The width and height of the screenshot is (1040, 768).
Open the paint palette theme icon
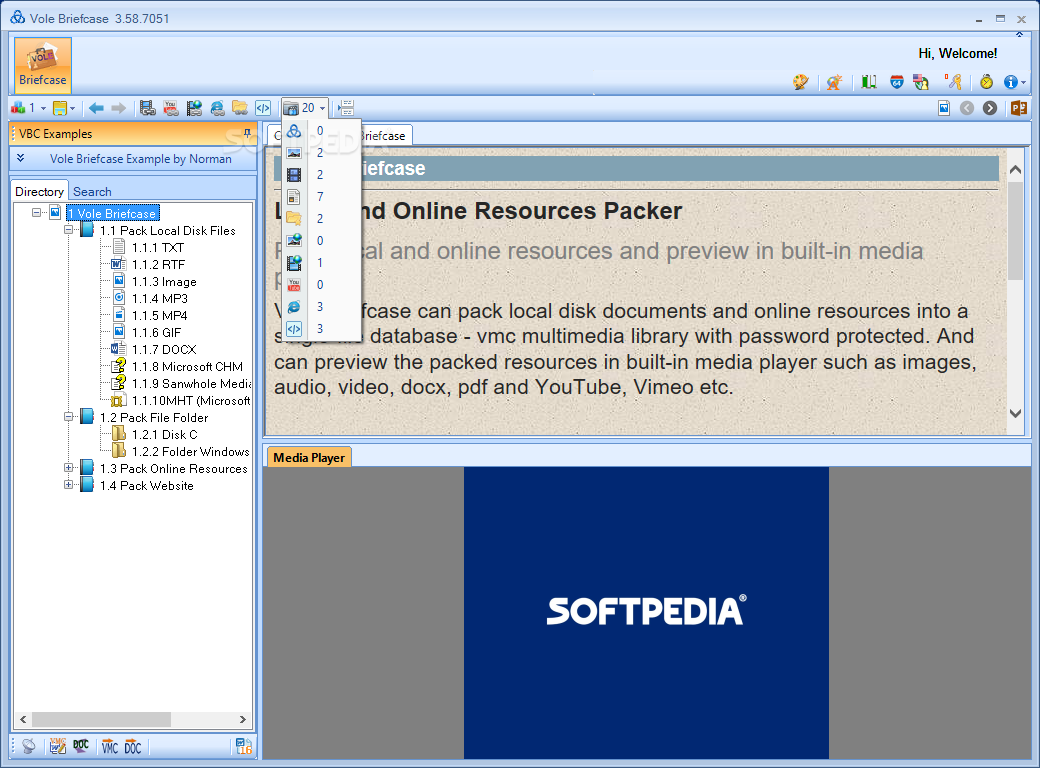(801, 82)
